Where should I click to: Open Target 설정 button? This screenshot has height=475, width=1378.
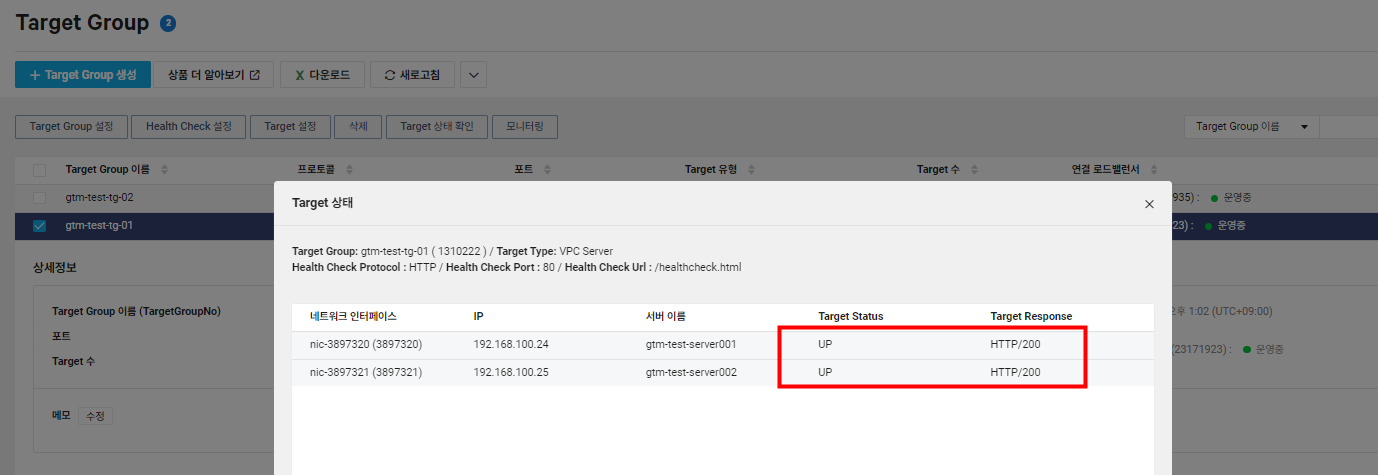290,127
